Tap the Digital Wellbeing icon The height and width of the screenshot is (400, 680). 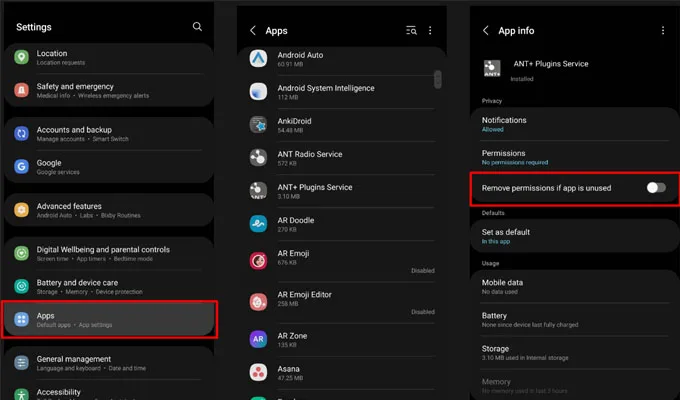[x=21, y=253]
